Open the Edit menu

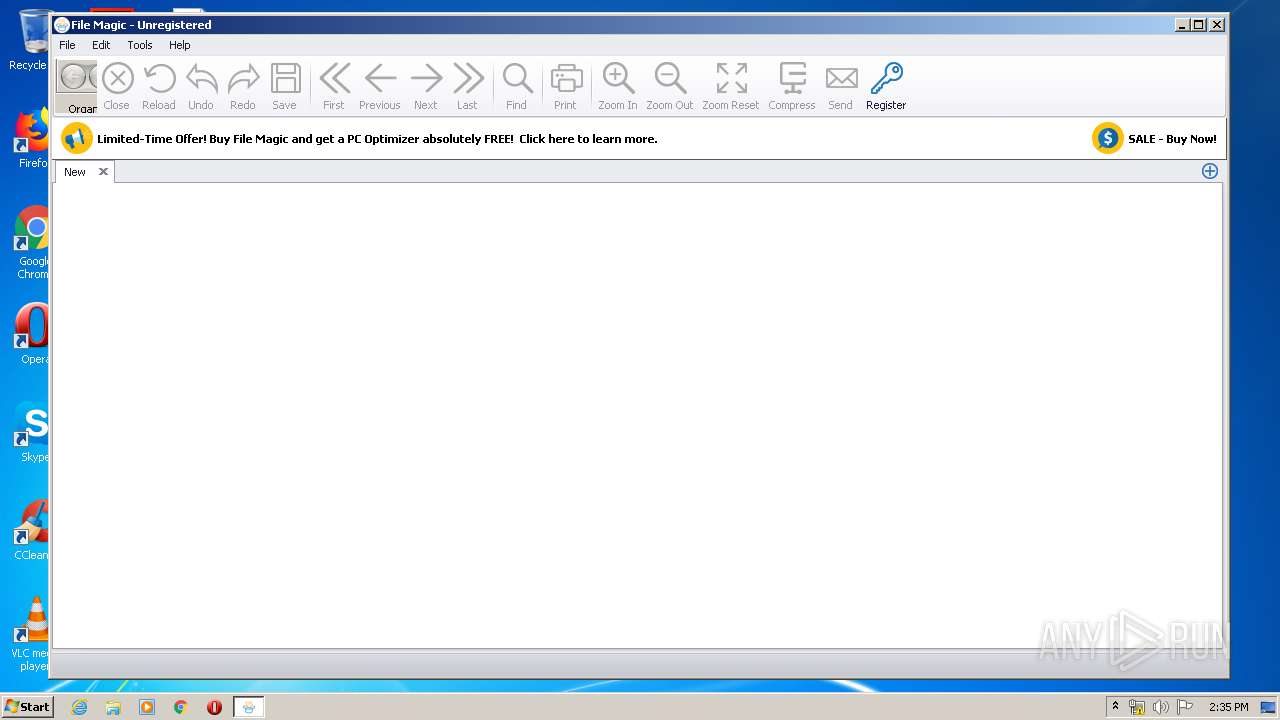point(101,45)
